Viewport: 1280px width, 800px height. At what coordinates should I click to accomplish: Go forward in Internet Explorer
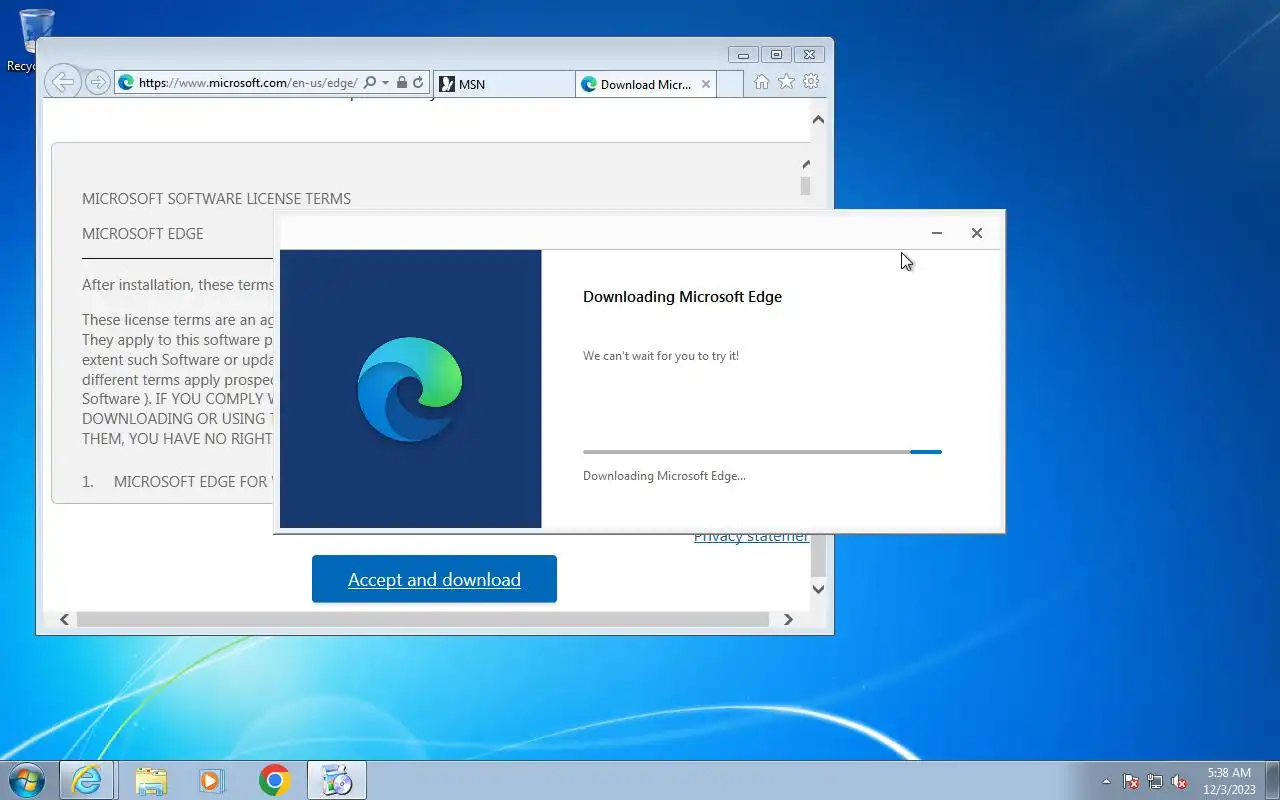click(x=97, y=82)
